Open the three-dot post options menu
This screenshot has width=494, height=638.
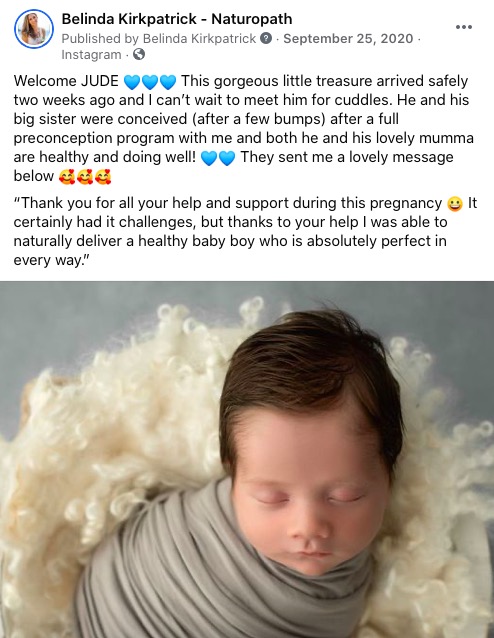point(463,27)
